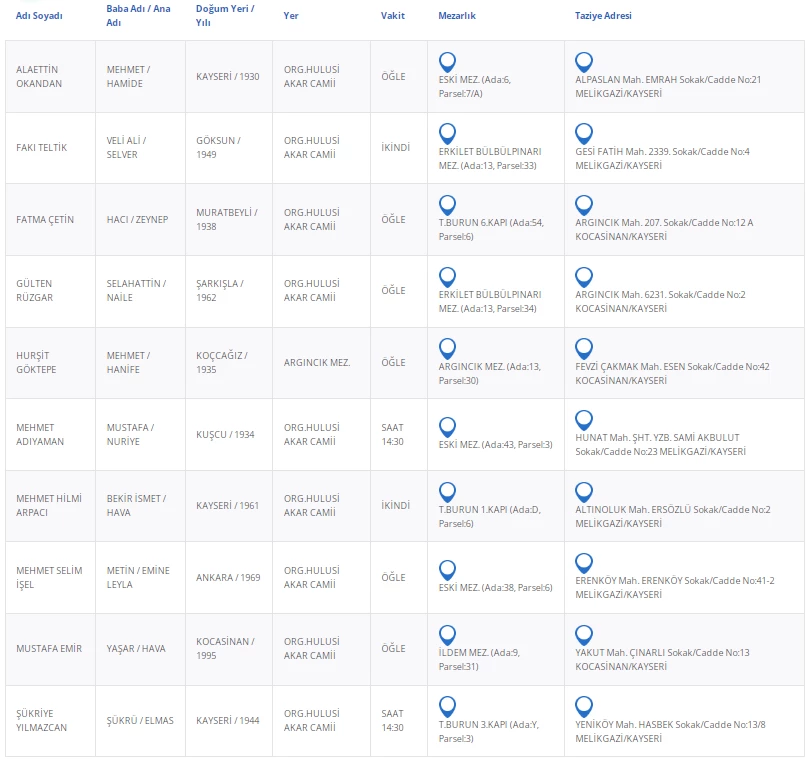Open condolence address pin for Alaettin Okandan
806x759 pixels.
pyautogui.click(x=584, y=62)
